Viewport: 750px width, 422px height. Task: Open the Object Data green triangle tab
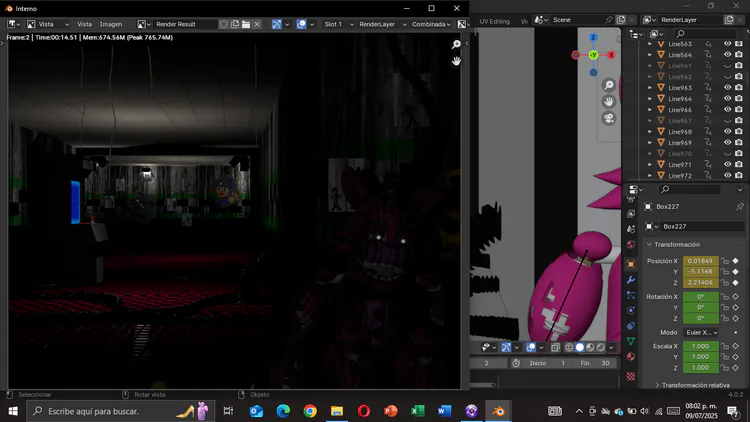pyautogui.click(x=630, y=341)
